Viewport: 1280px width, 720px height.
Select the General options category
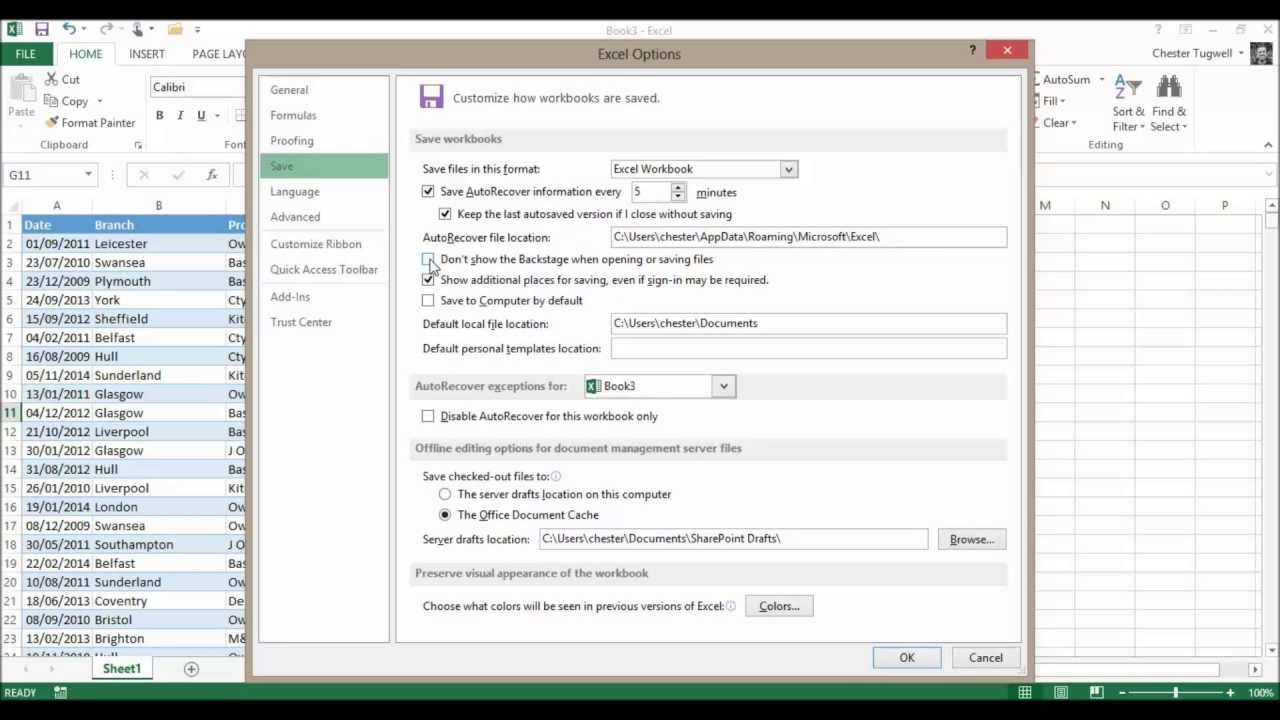pyautogui.click(x=323, y=90)
